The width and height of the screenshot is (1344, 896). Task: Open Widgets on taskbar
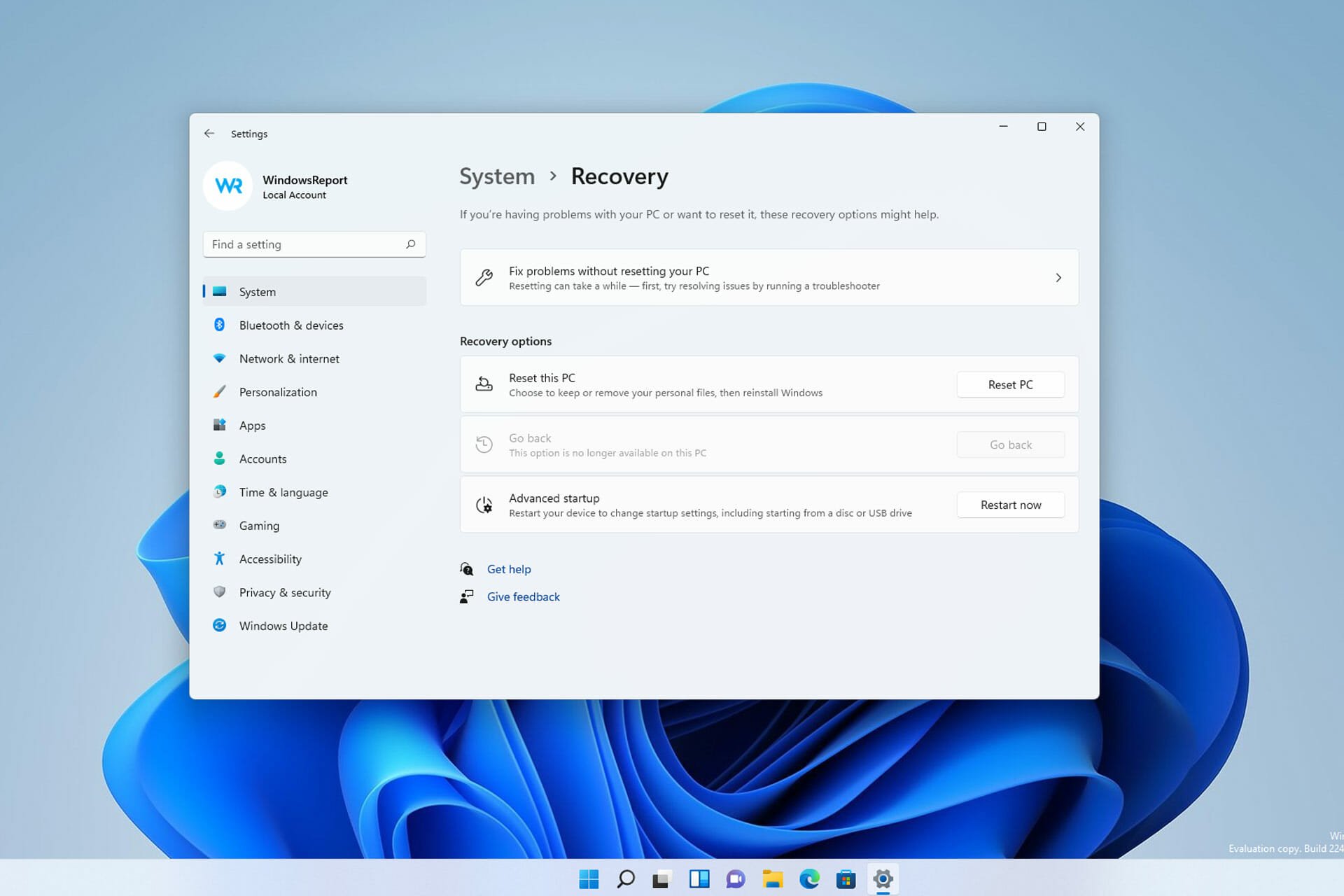[x=699, y=878]
